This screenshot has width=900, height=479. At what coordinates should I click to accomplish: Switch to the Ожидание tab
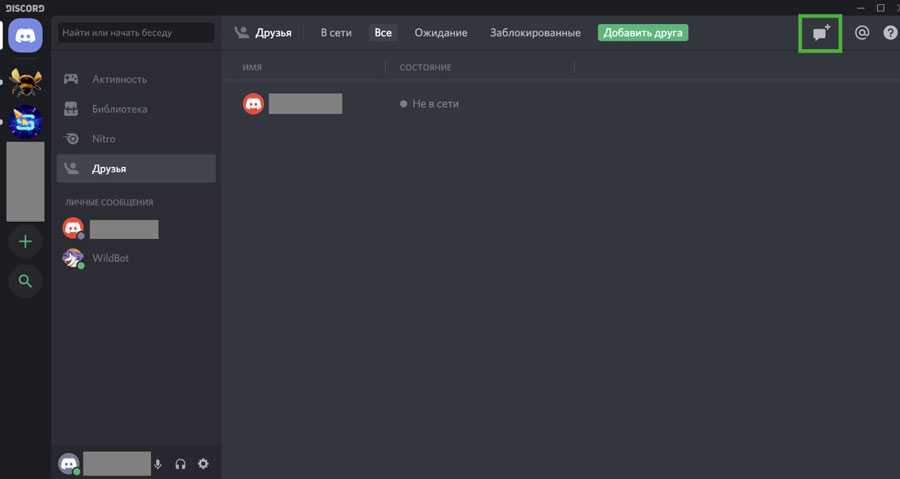tap(441, 33)
